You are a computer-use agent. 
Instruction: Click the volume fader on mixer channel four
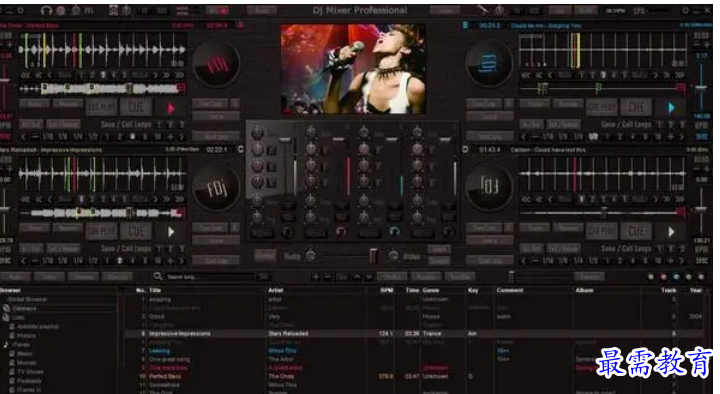coord(445,140)
